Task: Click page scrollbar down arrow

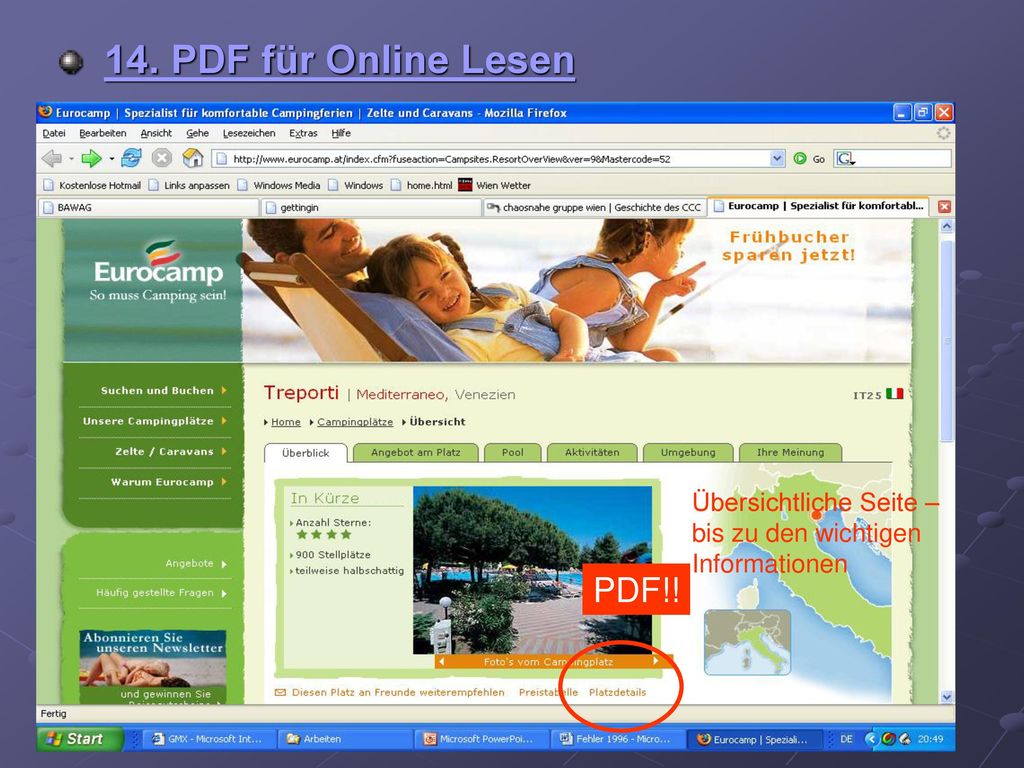Action: click(x=946, y=697)
